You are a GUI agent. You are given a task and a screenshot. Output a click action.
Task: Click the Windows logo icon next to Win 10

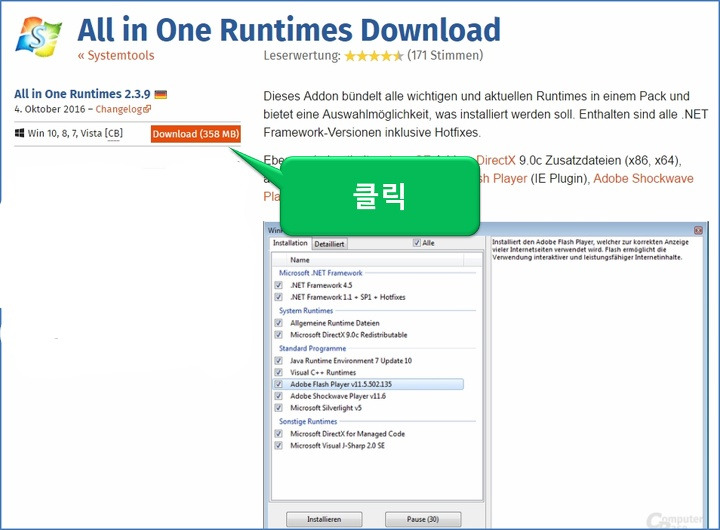coord(19,133)
